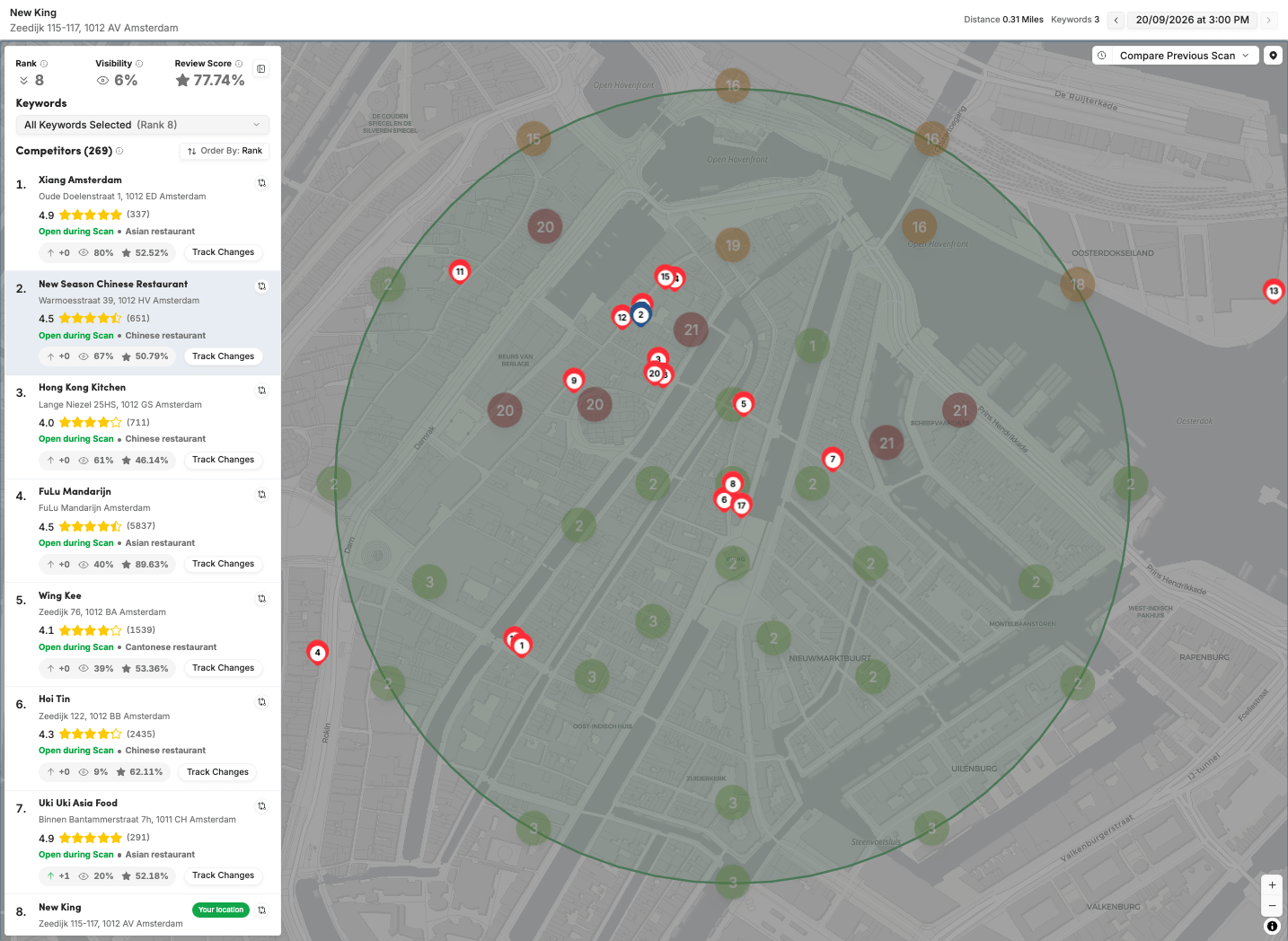Click competitor pin 12 on the map
The image size is (1288, 941).
(x=622, y=318)
